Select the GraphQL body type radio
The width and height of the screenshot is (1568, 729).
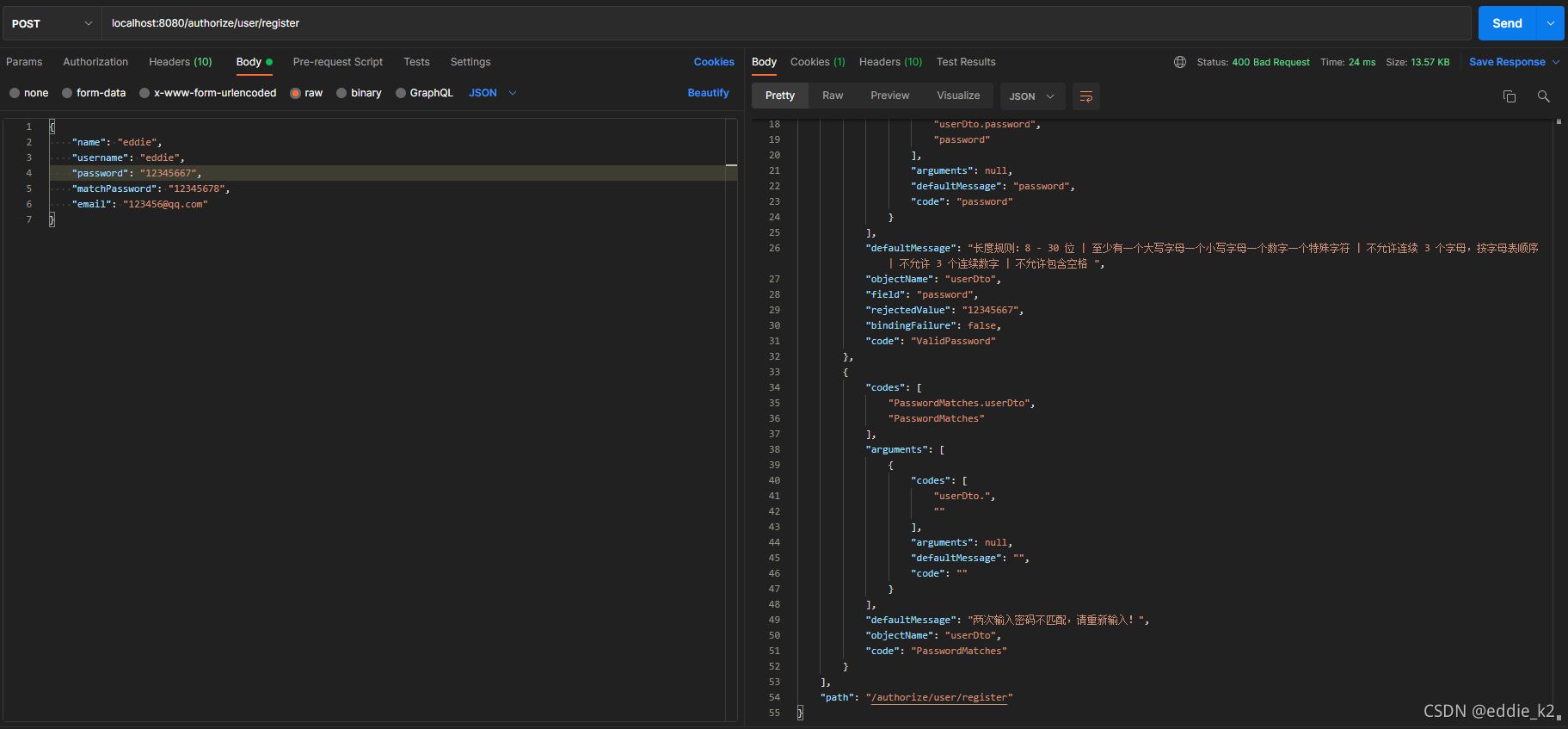401,93
